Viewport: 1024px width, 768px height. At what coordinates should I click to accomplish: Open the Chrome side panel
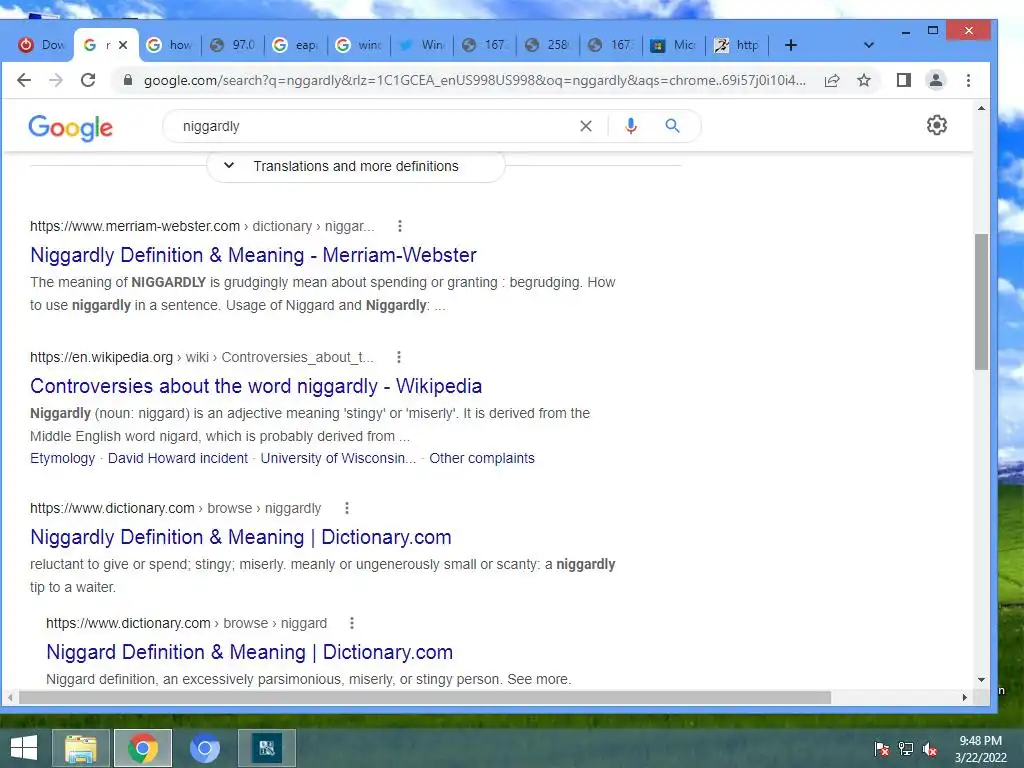(904, 80)
